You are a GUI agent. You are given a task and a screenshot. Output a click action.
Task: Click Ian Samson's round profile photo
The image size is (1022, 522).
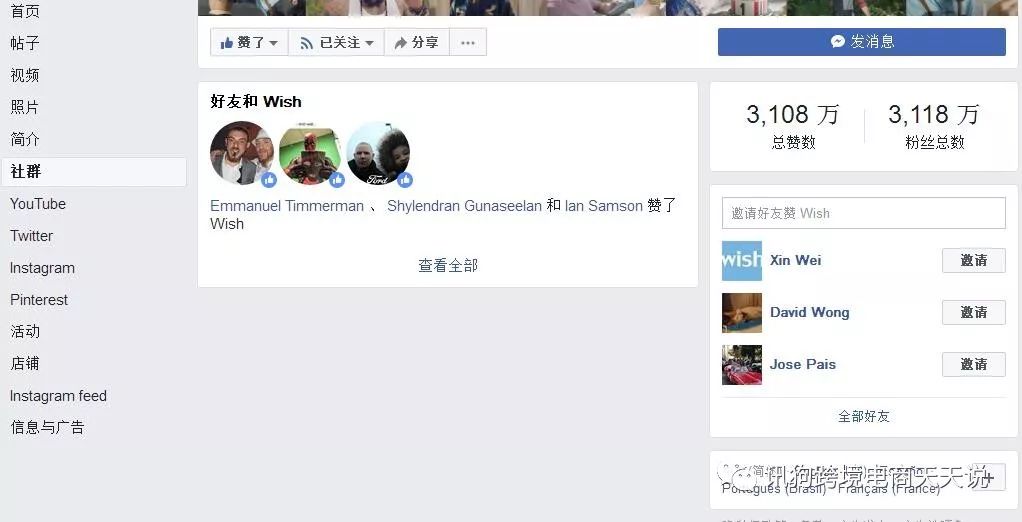(378, 153)
